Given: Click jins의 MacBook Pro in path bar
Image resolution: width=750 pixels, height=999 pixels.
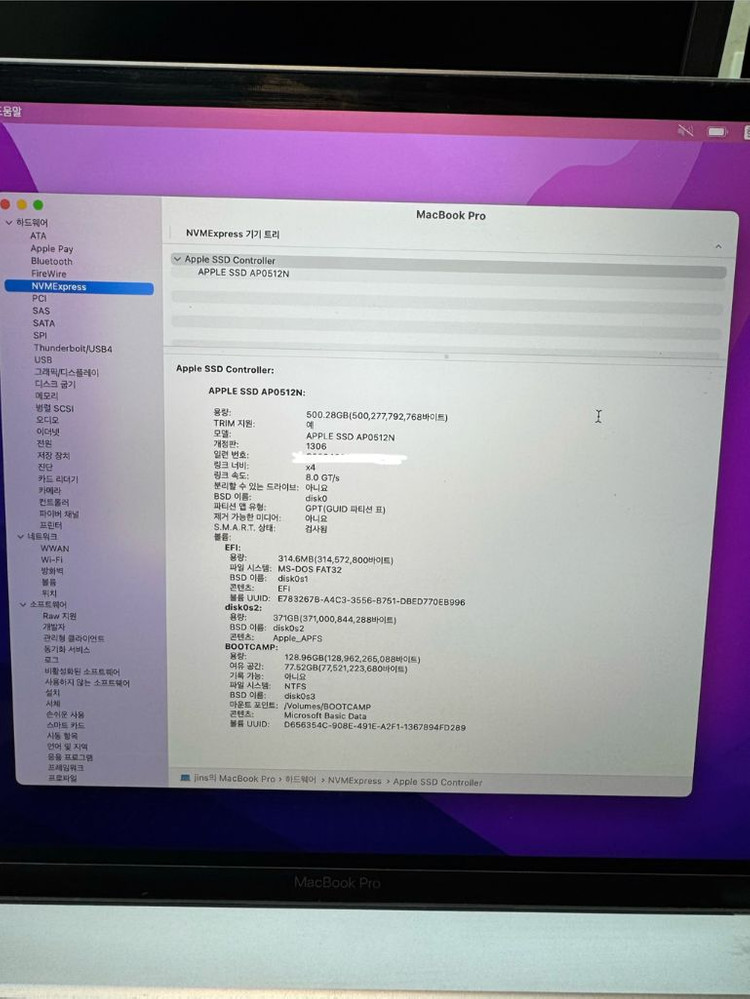Looking at the screenshot, I should pos(234,779).
